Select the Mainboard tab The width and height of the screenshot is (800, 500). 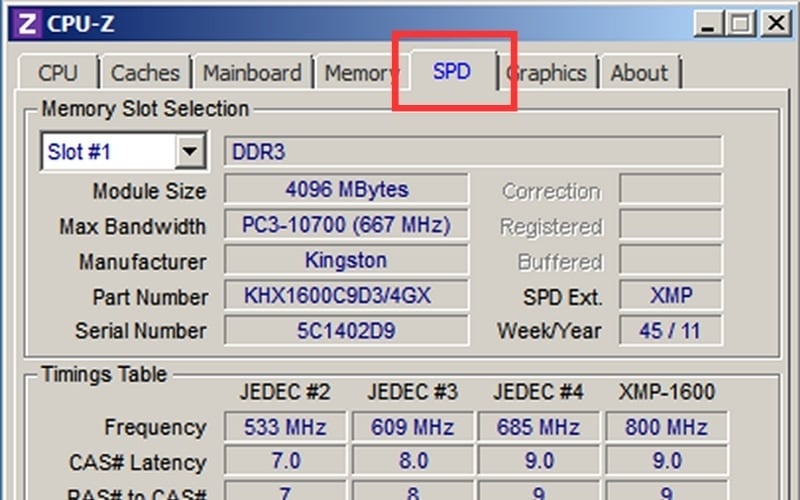tap(252, 72)
